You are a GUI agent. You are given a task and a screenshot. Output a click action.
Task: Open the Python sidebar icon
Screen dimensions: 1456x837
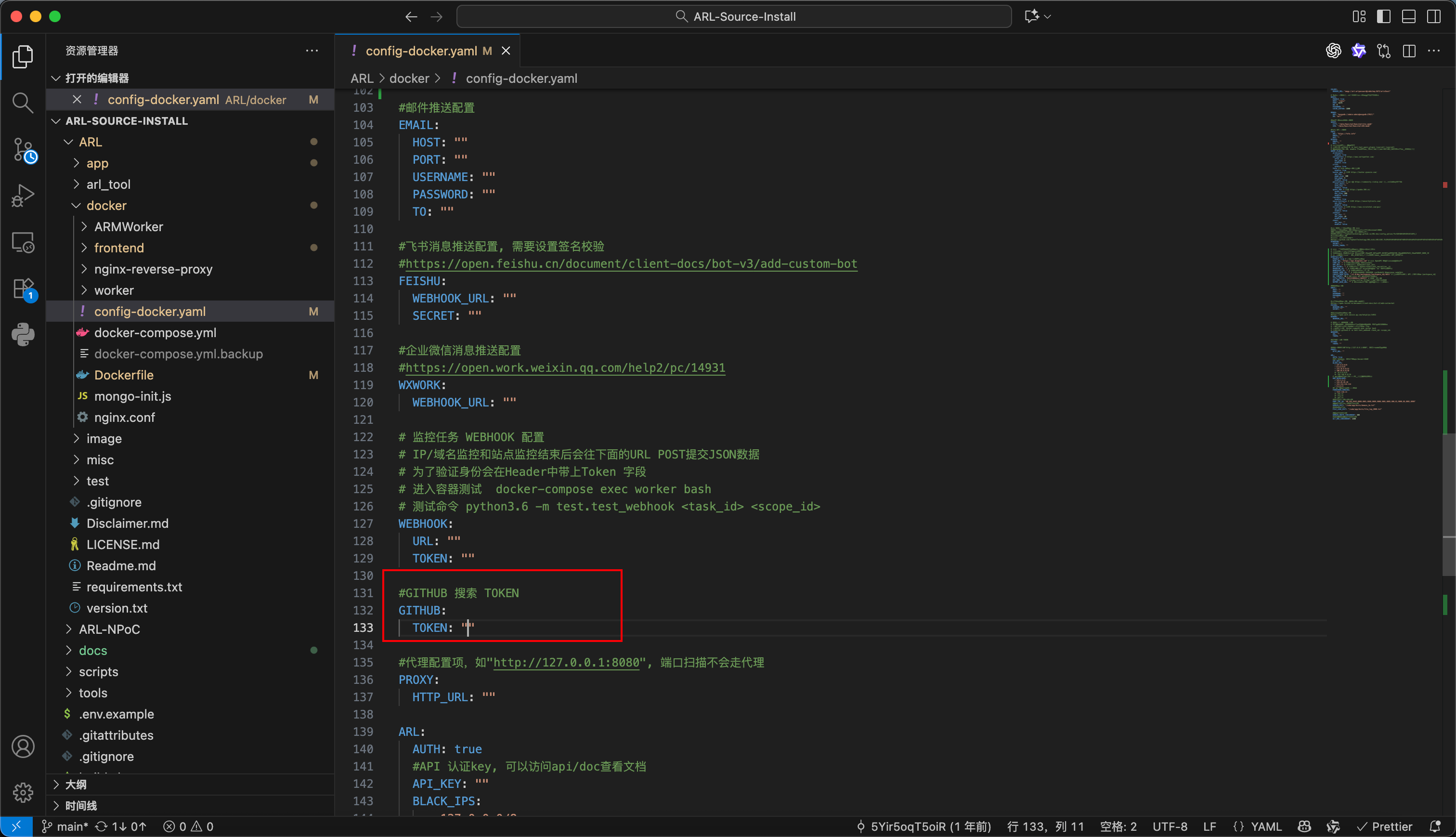click(23, 335)
